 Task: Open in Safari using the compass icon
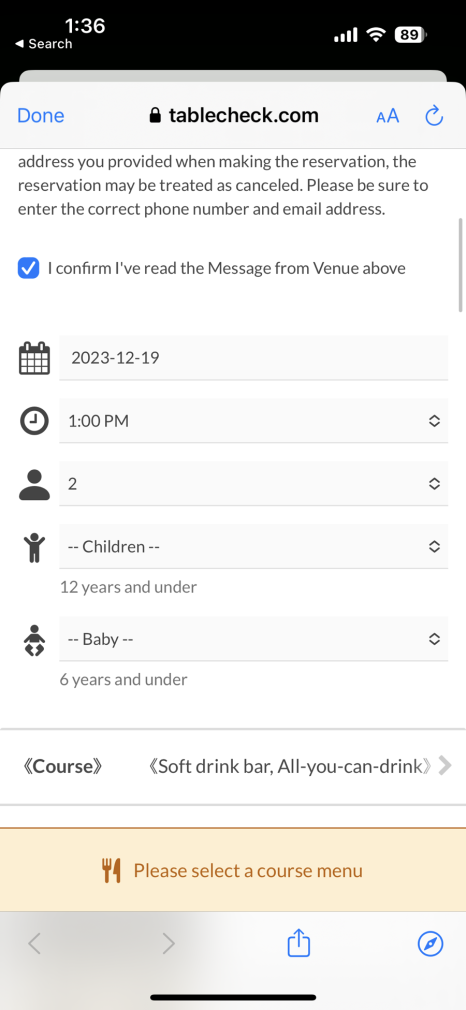coord(431,944)
